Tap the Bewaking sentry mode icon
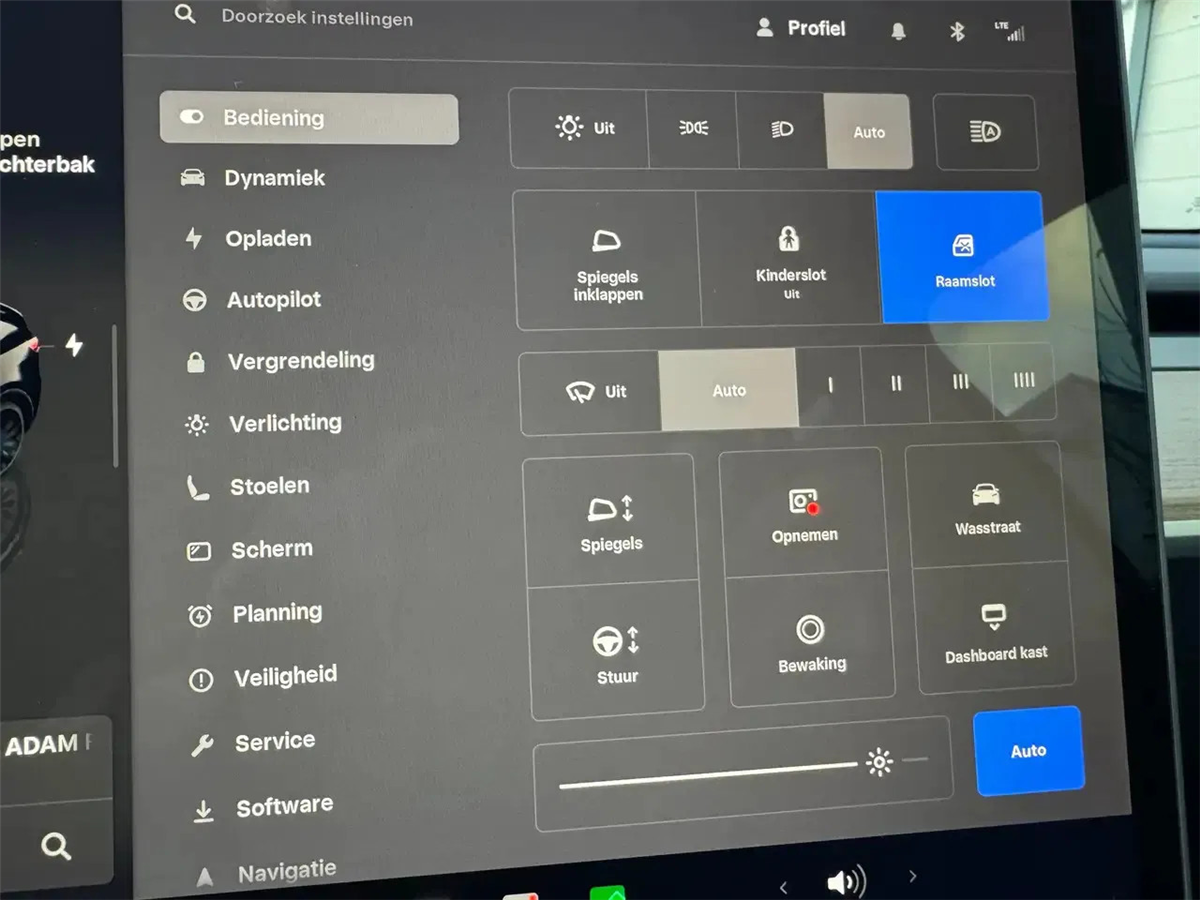 811,642
